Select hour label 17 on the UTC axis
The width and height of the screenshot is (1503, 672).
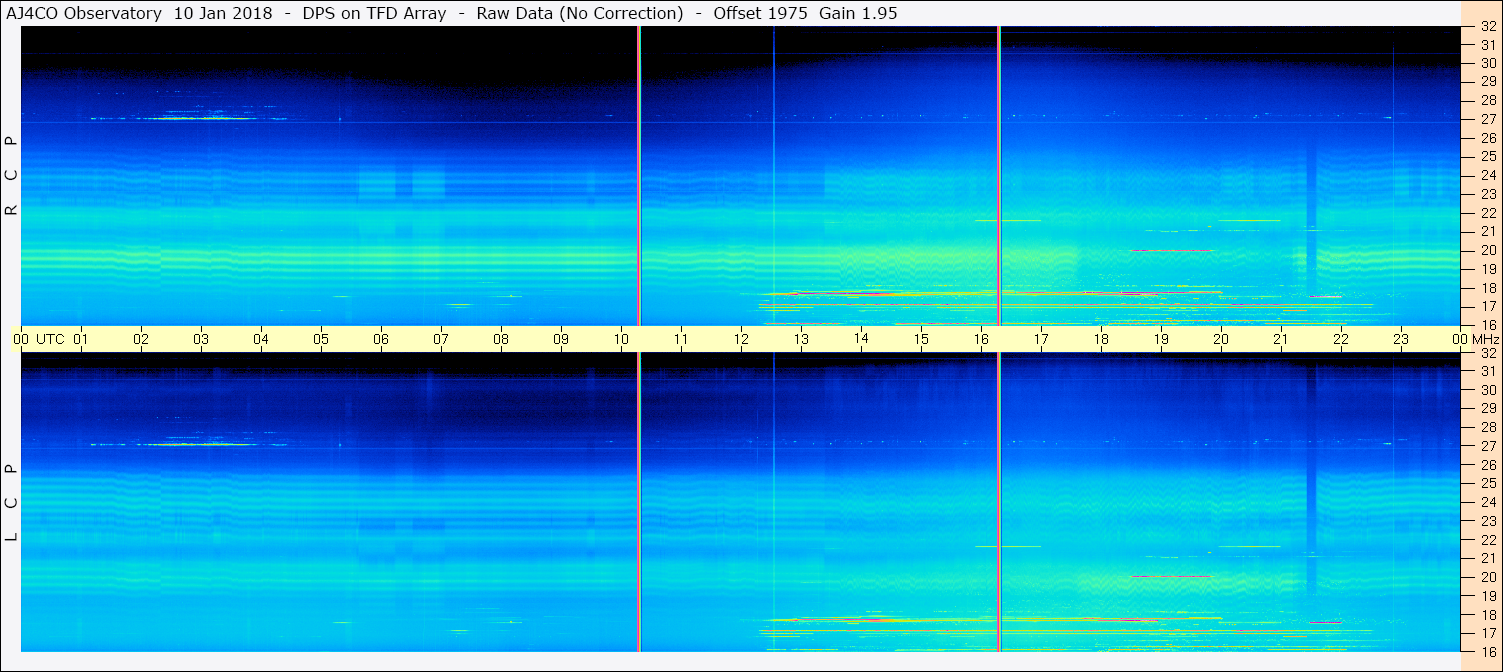tap(1041, 339)
